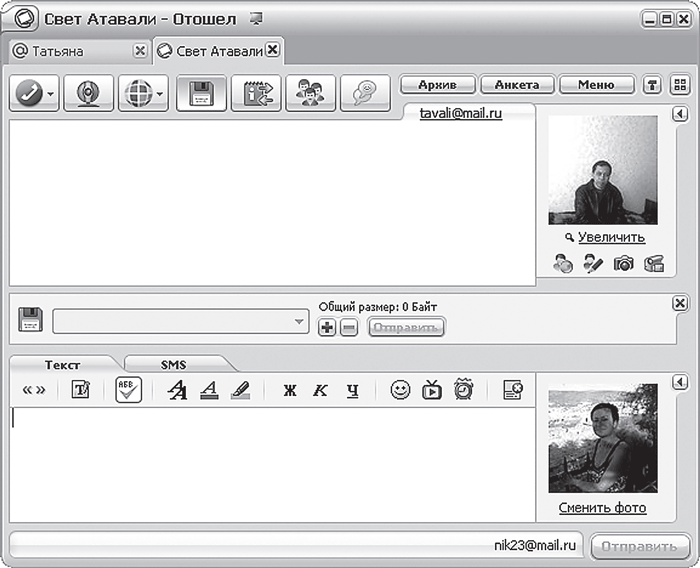Click the Сменить фото link
Screen dimensions: 700x568
pyautogui.click(x=602, y=508)
